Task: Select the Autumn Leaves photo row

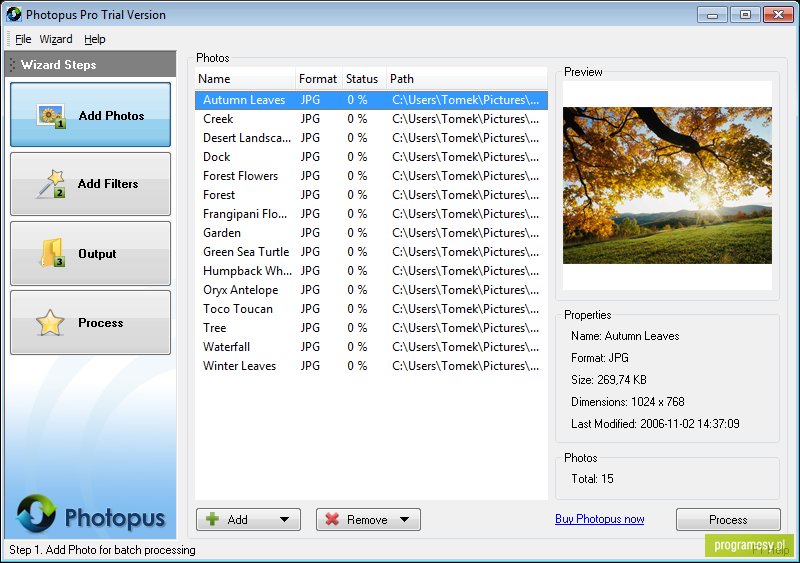Action: coord(371,100)
